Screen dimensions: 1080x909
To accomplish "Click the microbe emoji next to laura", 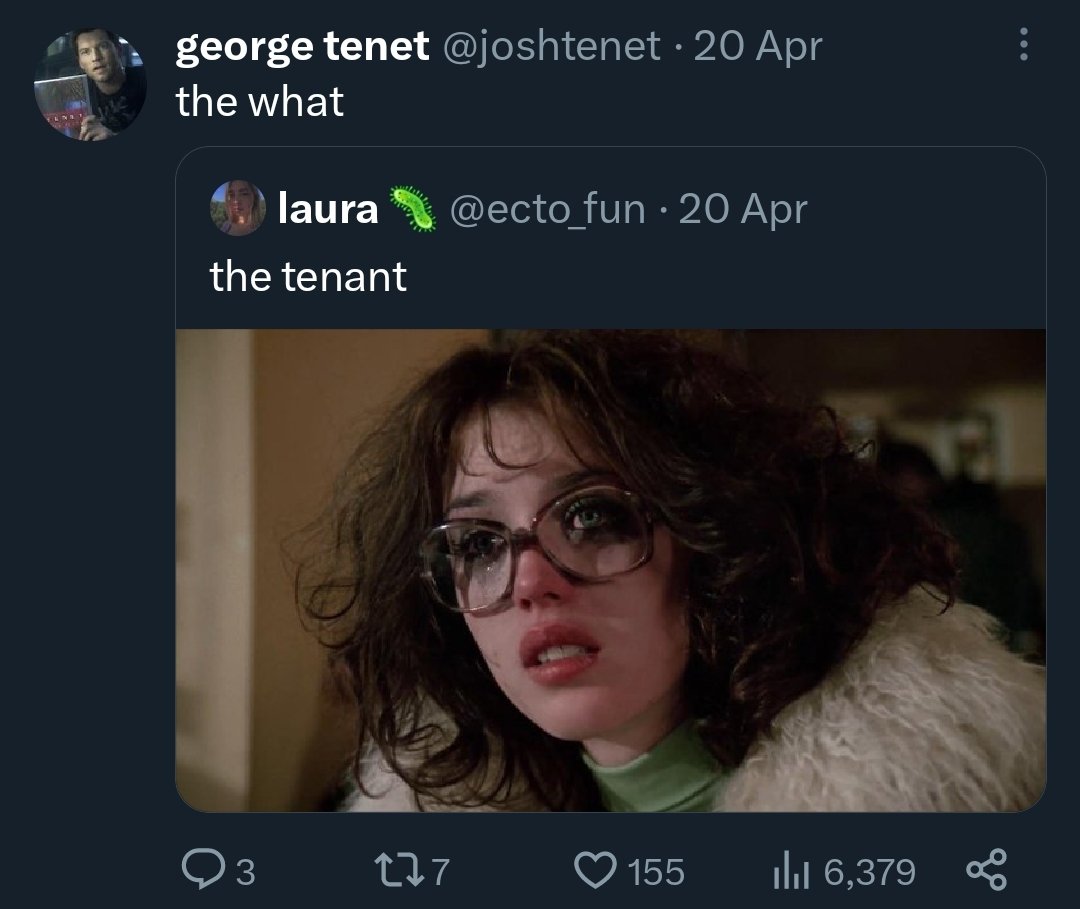I will (x=413, y=209).
